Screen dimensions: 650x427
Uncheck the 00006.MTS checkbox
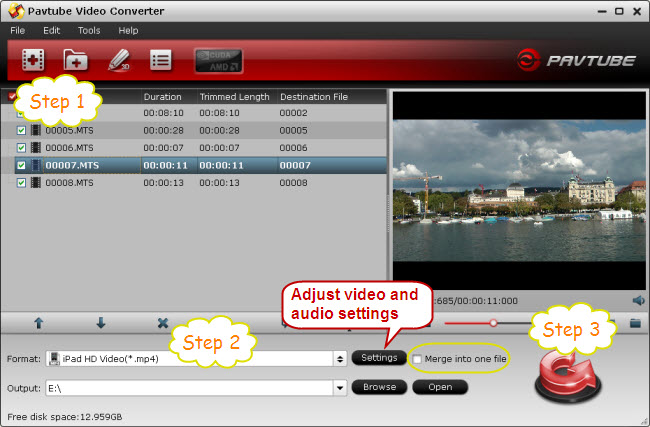coord(21,148)
